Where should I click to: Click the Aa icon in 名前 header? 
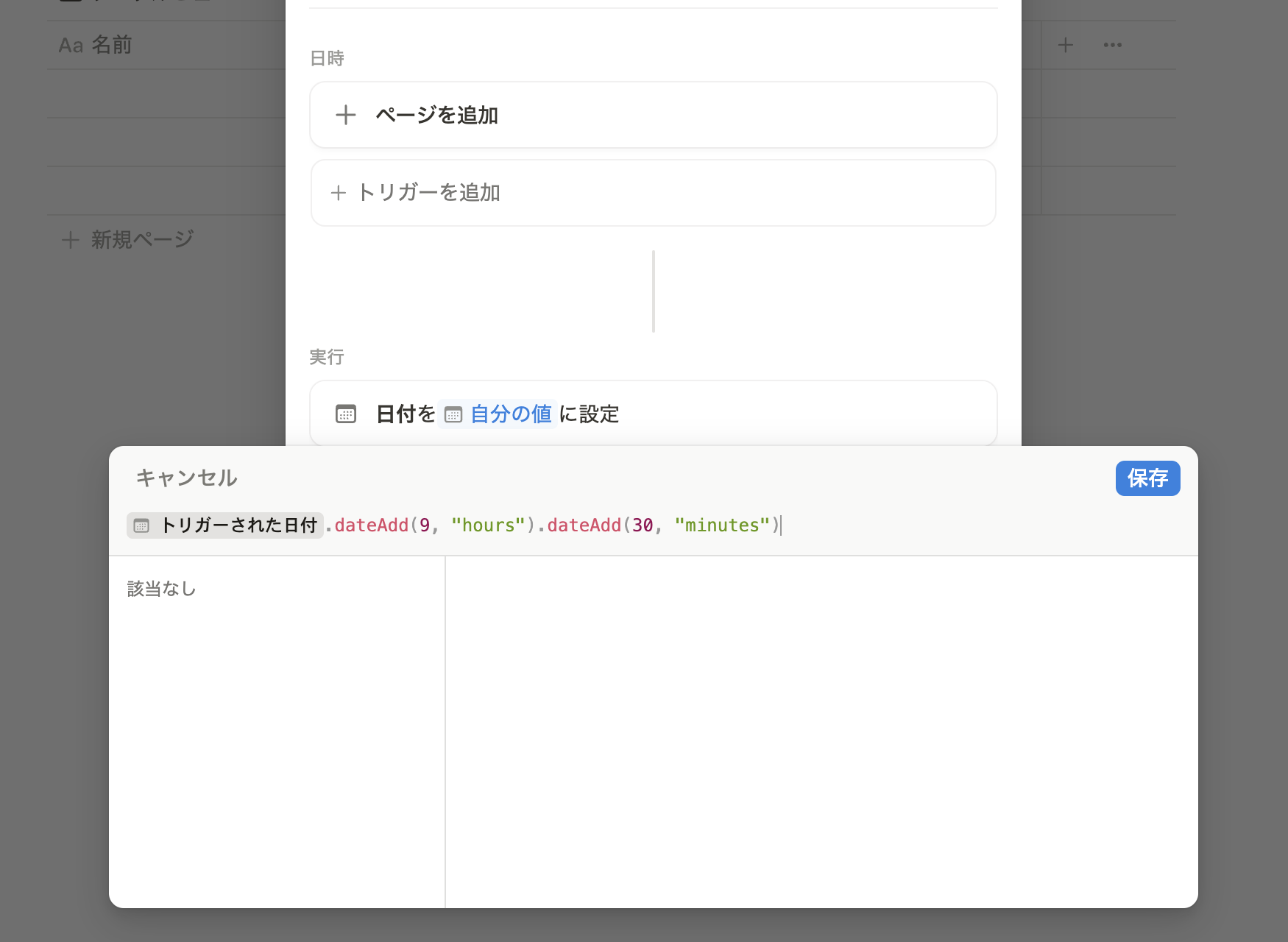71,46
